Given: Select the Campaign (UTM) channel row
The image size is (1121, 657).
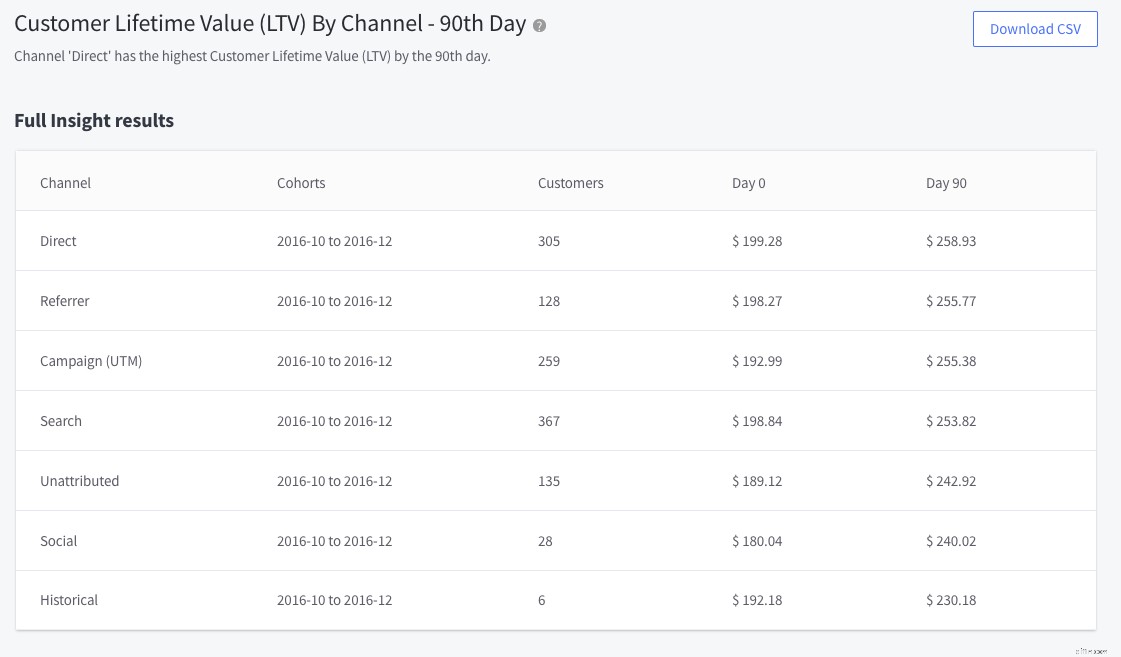Looking at the screenshot, I should 91,361.
